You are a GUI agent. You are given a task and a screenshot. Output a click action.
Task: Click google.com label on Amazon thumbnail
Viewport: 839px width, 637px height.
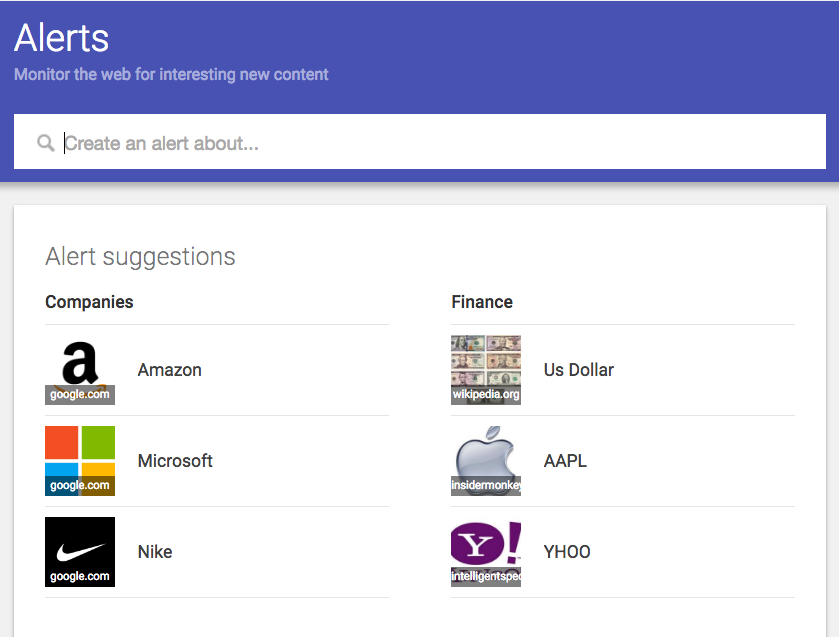(80, 395)
